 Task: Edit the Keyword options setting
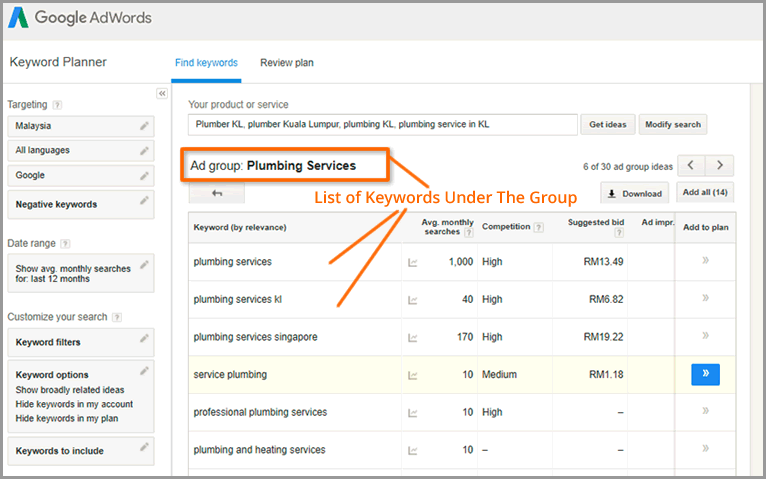pos(144,371)
